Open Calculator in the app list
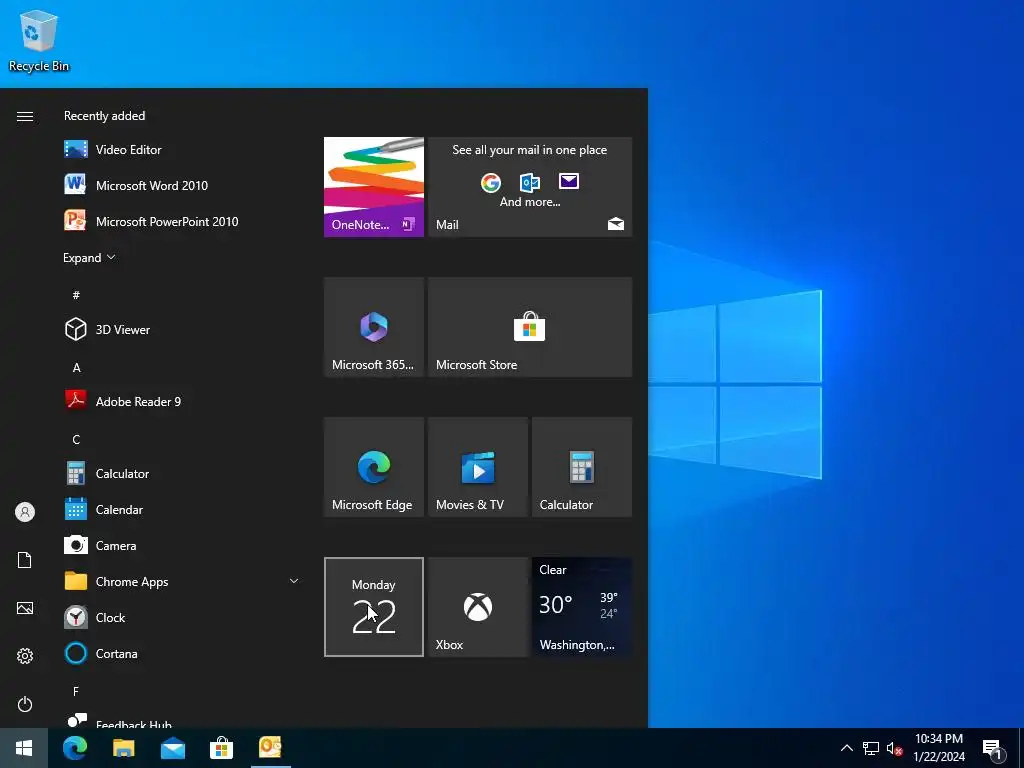The height and width of the screenshot is (768, 1024). click(x=182, y=473)
